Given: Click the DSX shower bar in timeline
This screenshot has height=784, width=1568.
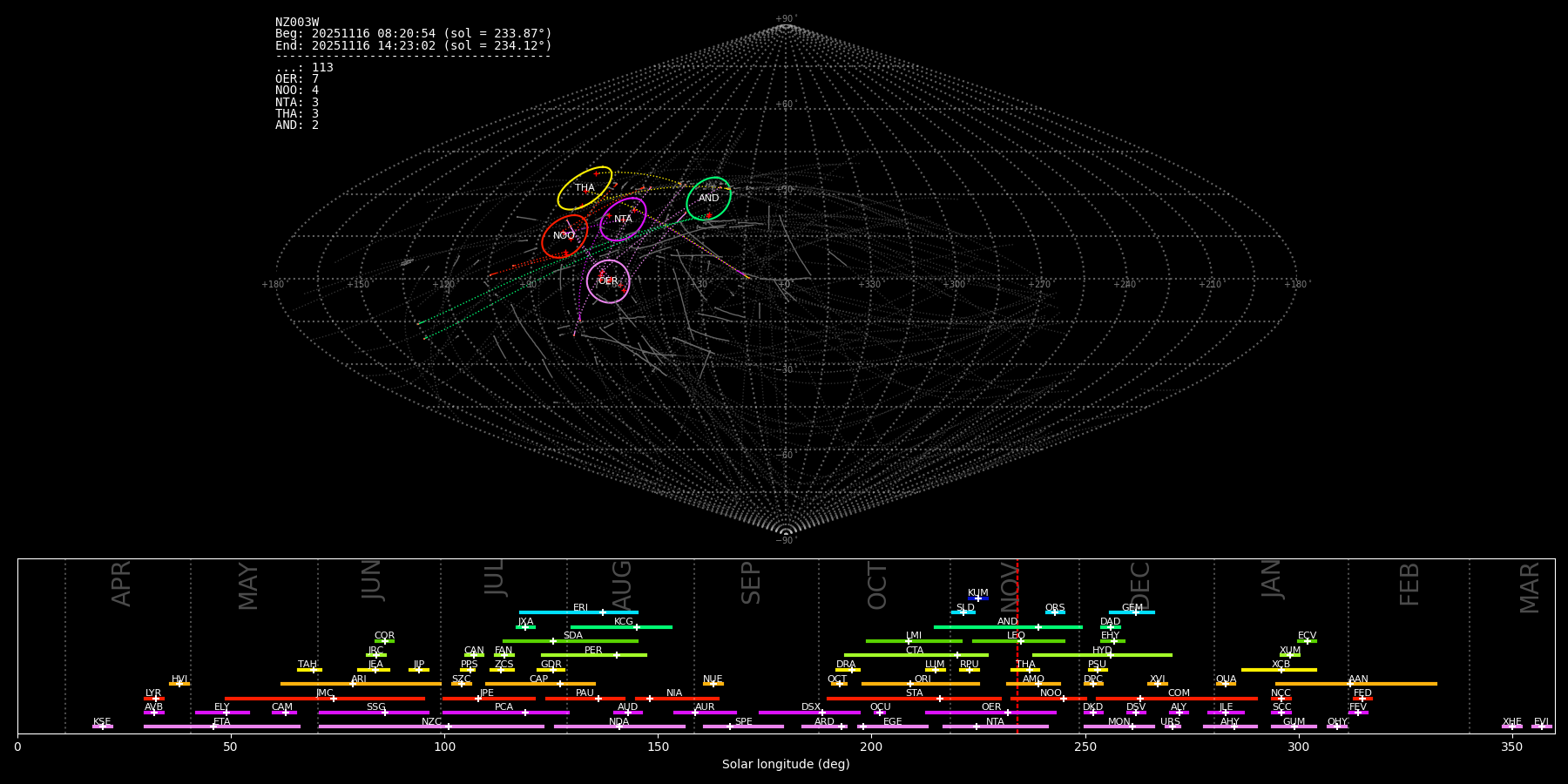Looking at the screenshot, I should 809,713.
